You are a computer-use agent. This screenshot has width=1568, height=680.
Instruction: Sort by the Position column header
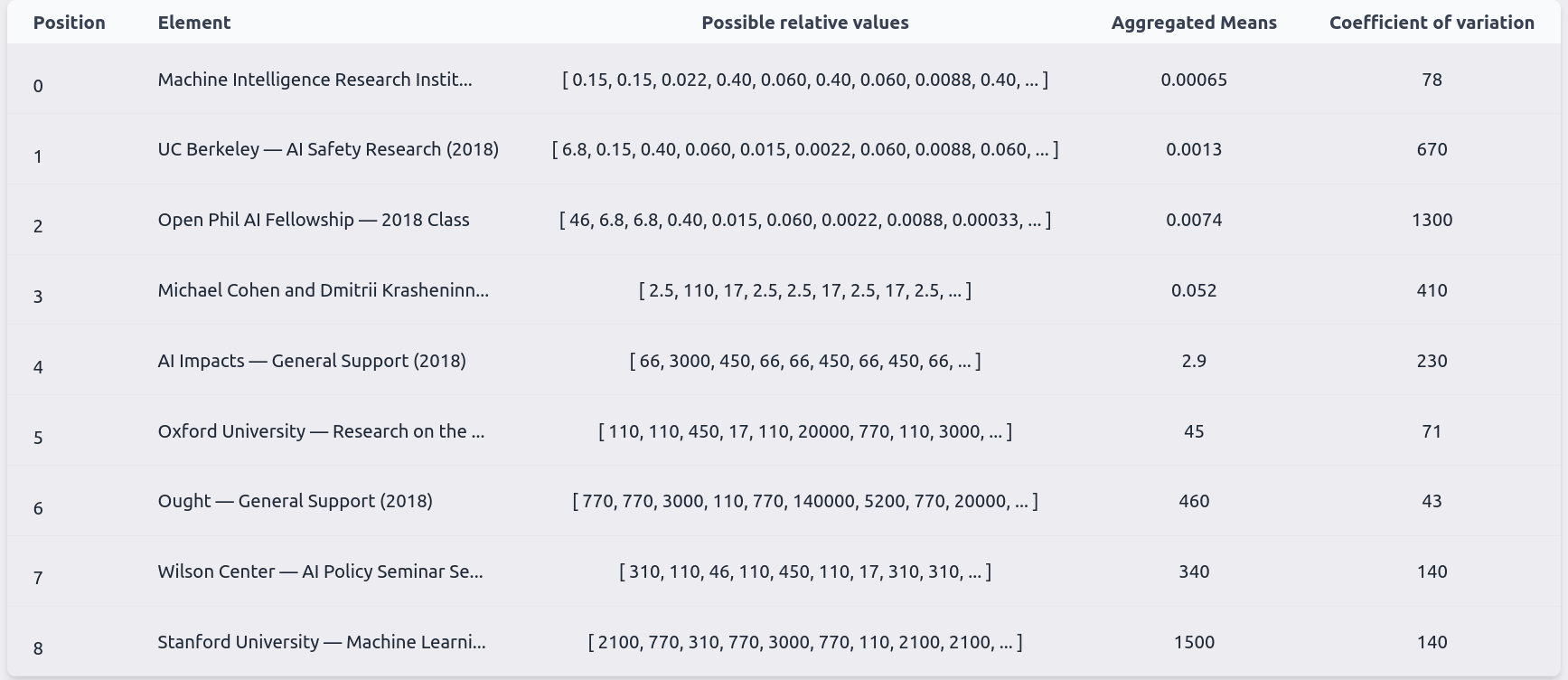tap(69, 23)
